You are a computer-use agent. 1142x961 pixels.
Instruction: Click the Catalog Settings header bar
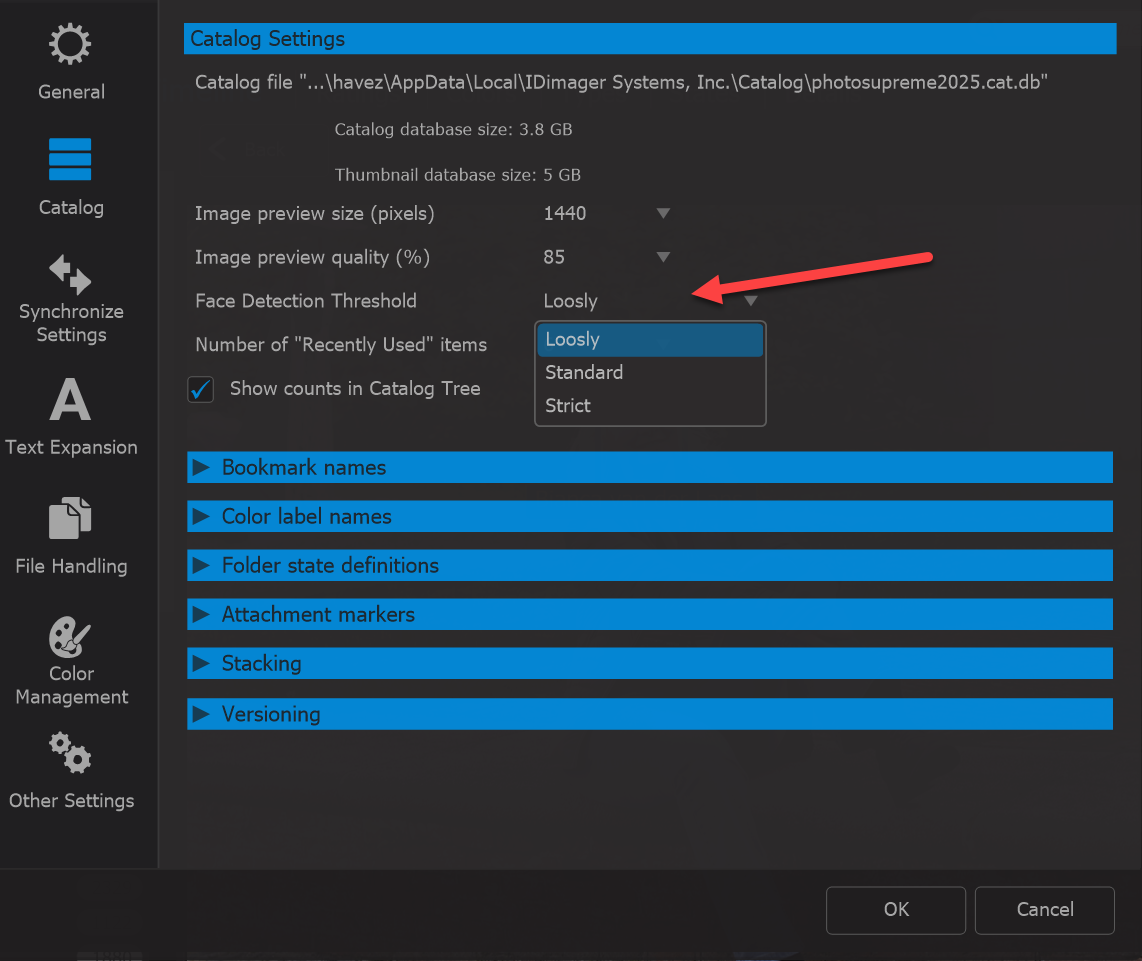click(650, 39)
